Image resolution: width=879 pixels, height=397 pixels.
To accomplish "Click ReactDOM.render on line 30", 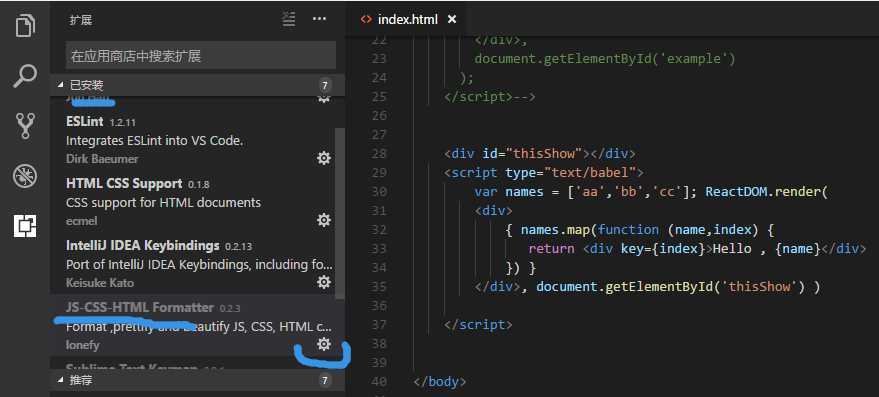I will click(763, 192).
